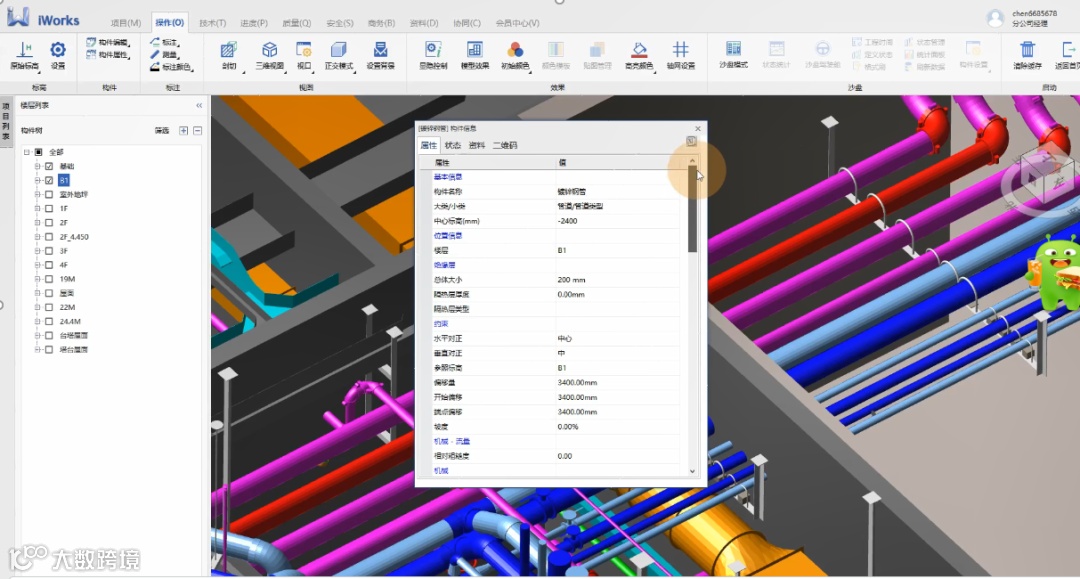The image size is (1080, 579).
Task: Enable the 1F floor checkbox
Action: [49, 209]
